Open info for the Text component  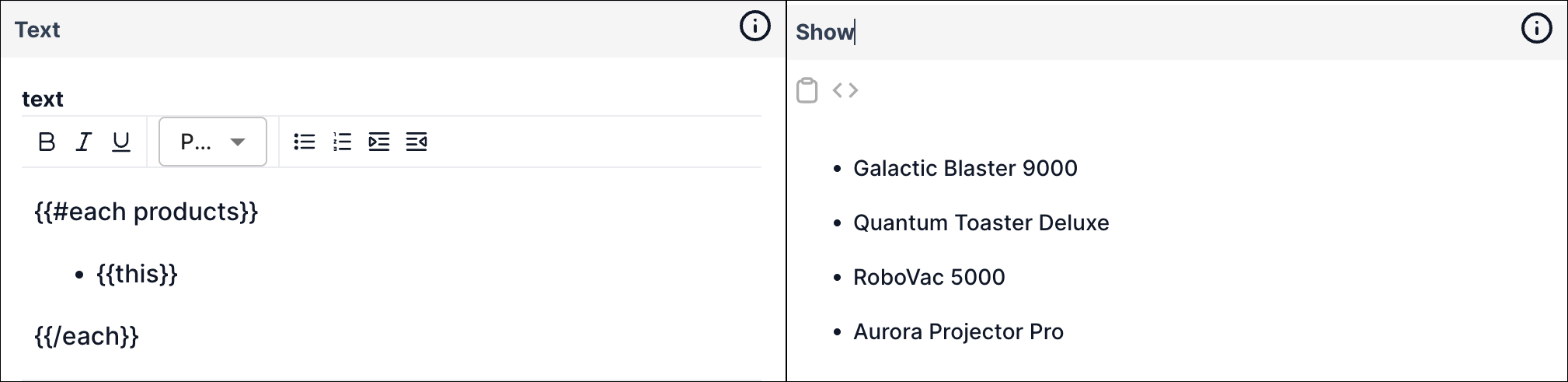pos(754,26)
